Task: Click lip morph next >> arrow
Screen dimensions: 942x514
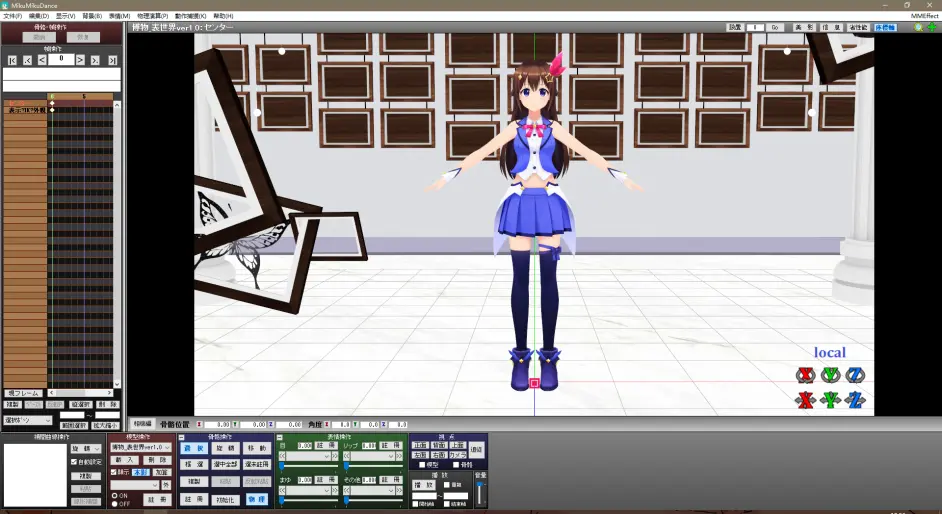Action: 400,456
